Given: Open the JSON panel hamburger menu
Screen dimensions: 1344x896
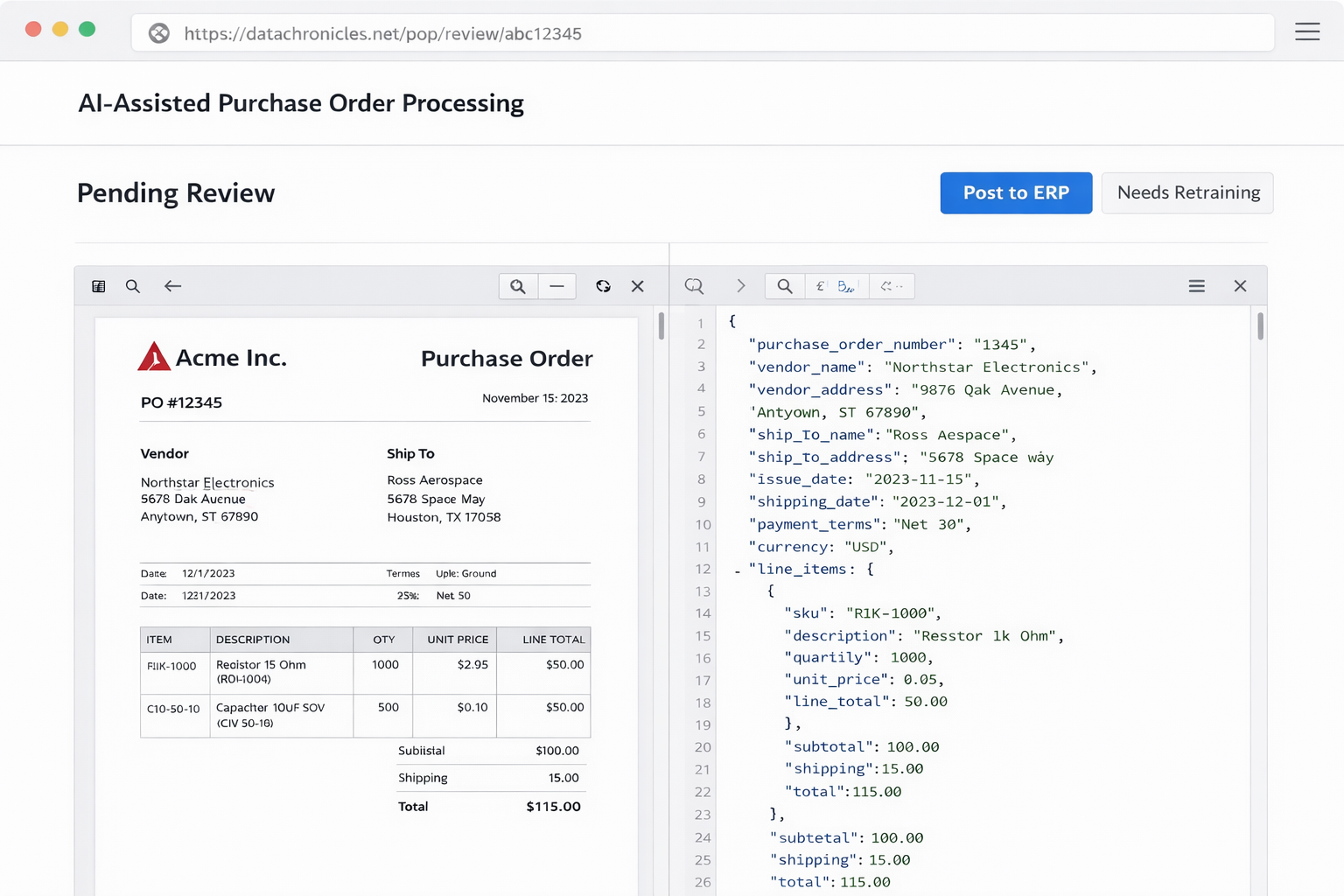Looking at the screenshot, I should coord(1196,286).
